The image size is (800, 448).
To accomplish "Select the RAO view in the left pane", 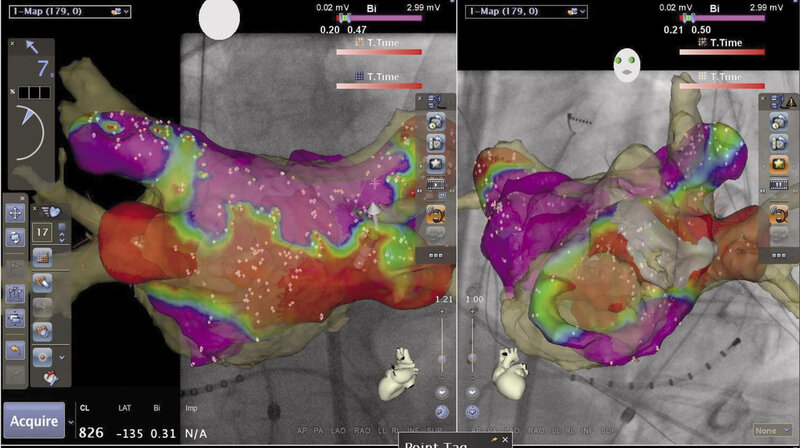I will click(362, 431).
